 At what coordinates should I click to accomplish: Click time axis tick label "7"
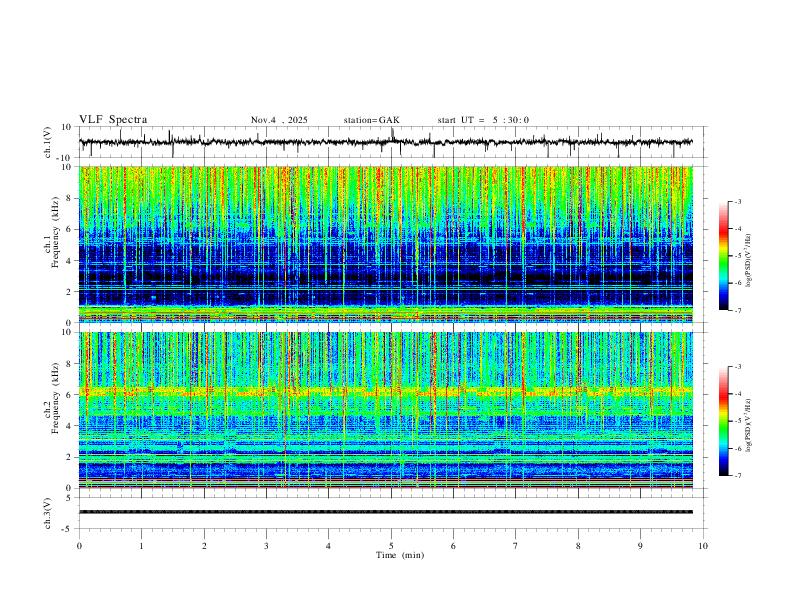click(x=516, y=546)
